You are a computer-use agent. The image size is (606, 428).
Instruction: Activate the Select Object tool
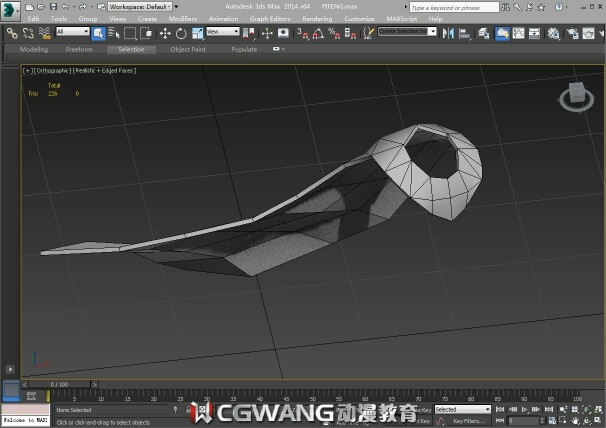point(98,34)
